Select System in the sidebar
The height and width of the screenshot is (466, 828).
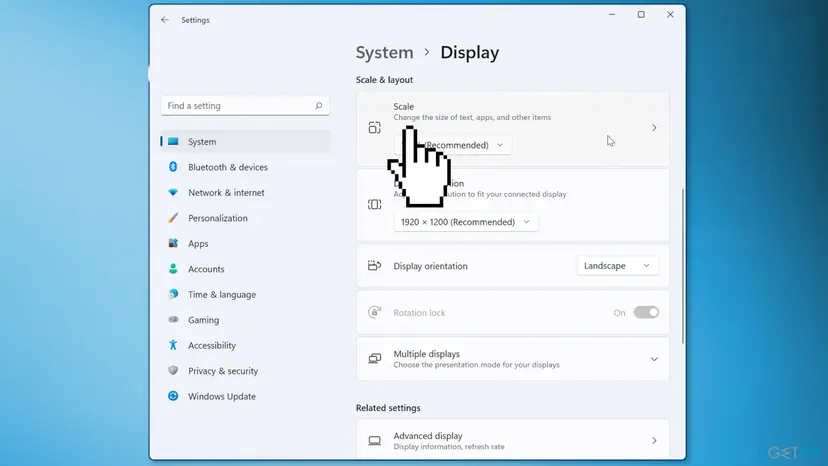coord(245,142)
